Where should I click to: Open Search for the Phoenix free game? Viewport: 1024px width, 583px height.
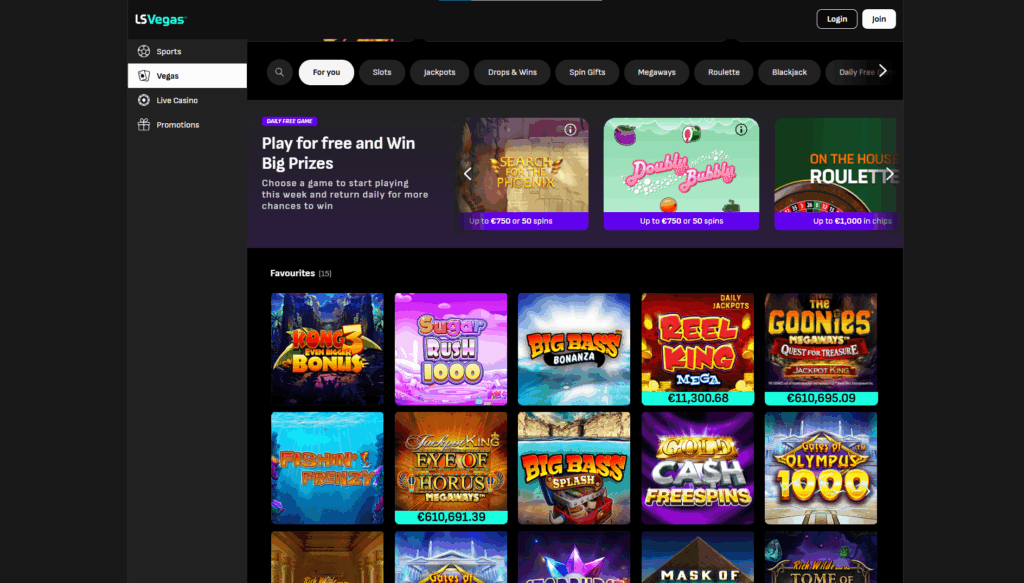coord(522,174)
